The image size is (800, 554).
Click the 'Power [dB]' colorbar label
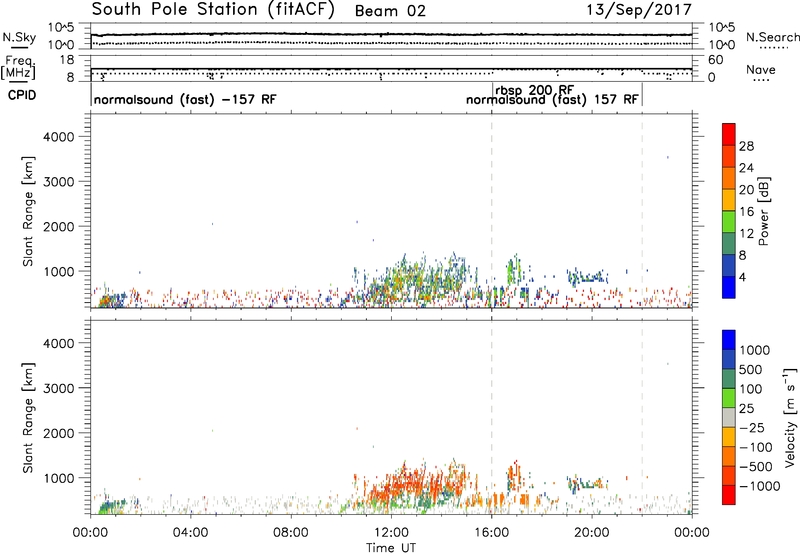click(763, 211)
